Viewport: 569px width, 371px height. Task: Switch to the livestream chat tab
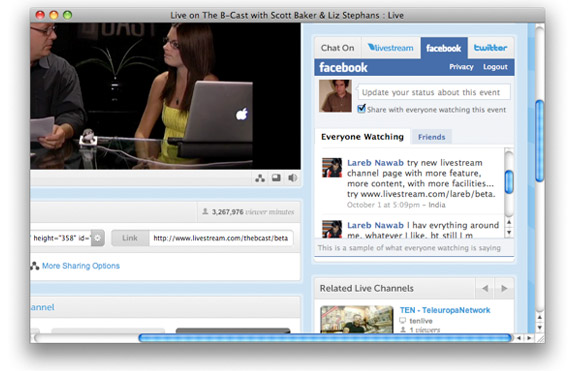tap(391, 48)
